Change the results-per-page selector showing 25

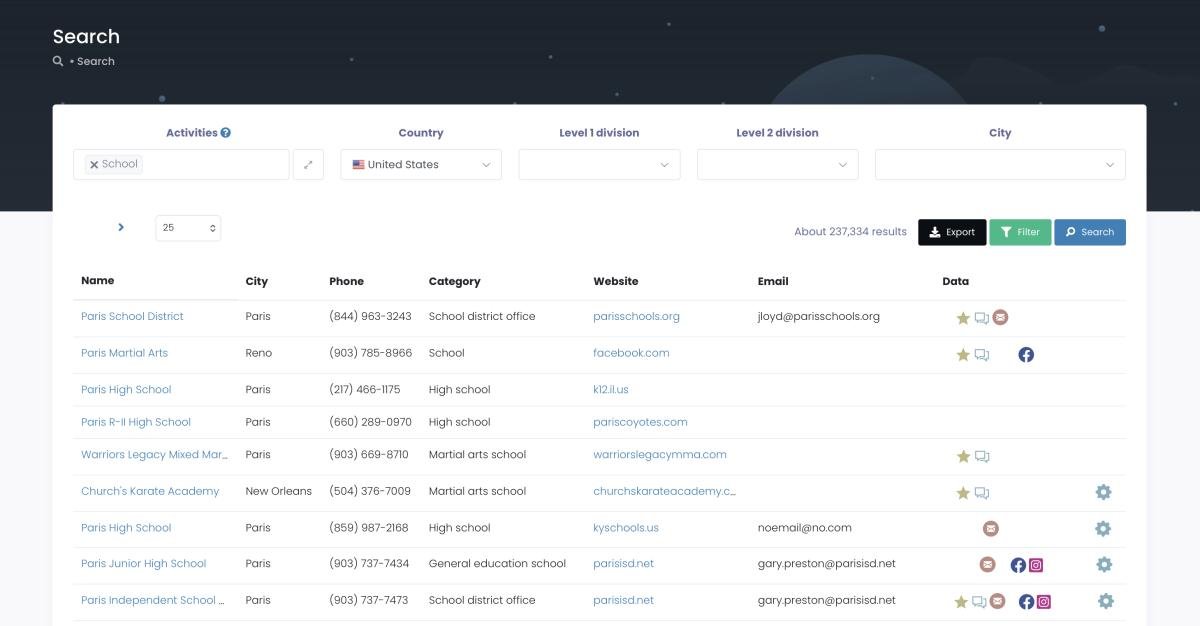(x=188, y=228)
